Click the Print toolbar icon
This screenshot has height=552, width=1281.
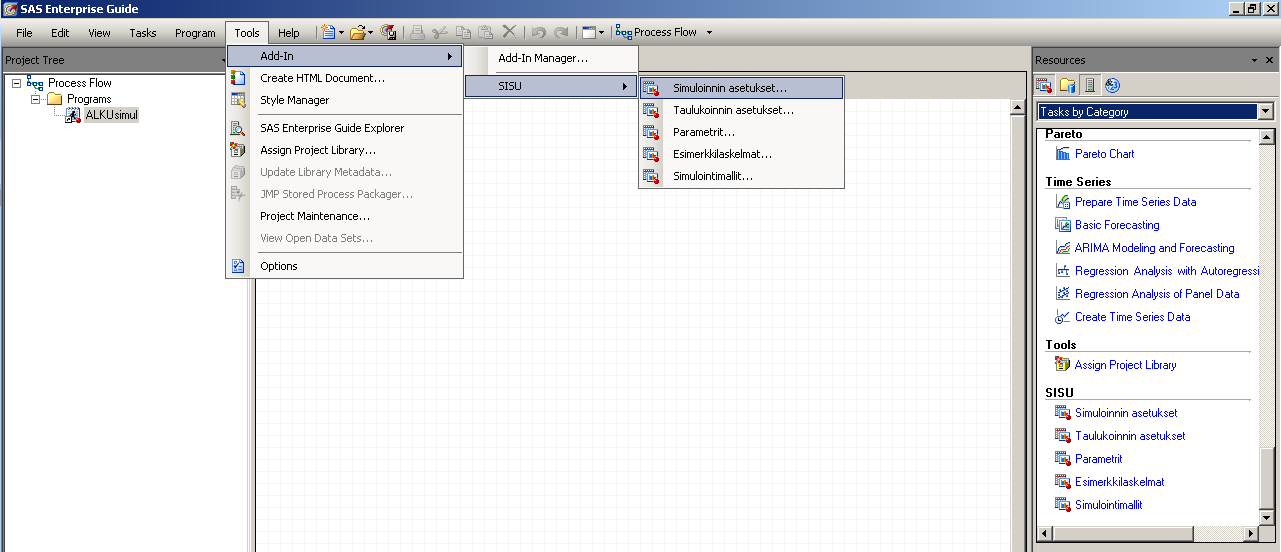tap(417, 32)
